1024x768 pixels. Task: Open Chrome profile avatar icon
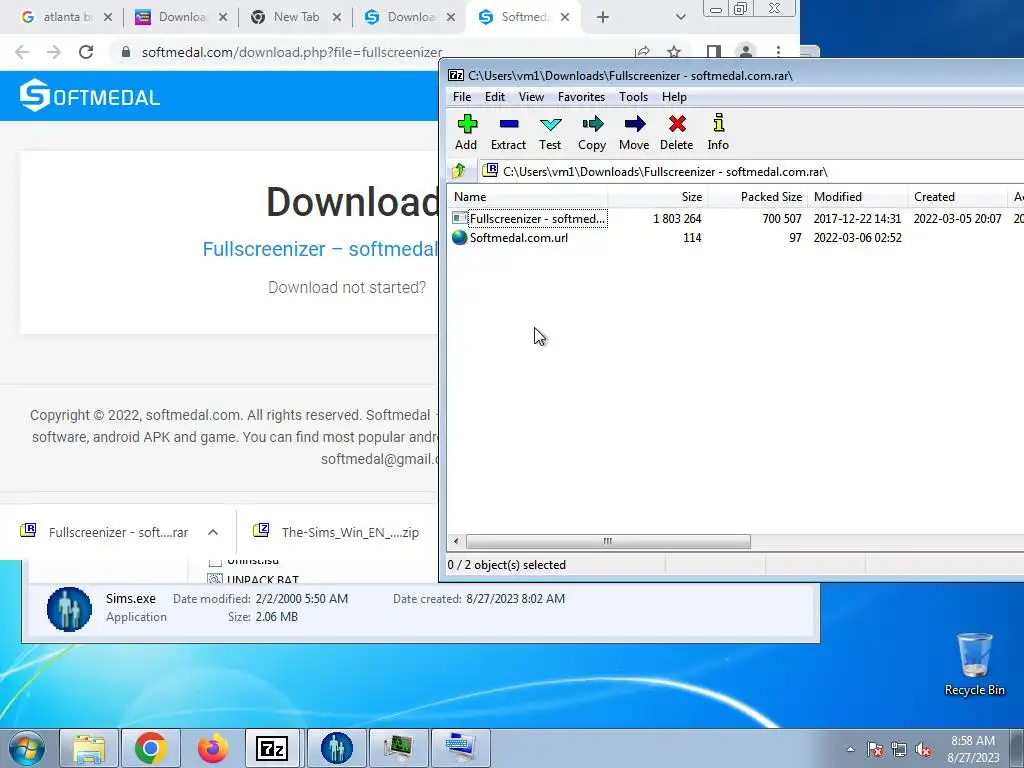745,52
